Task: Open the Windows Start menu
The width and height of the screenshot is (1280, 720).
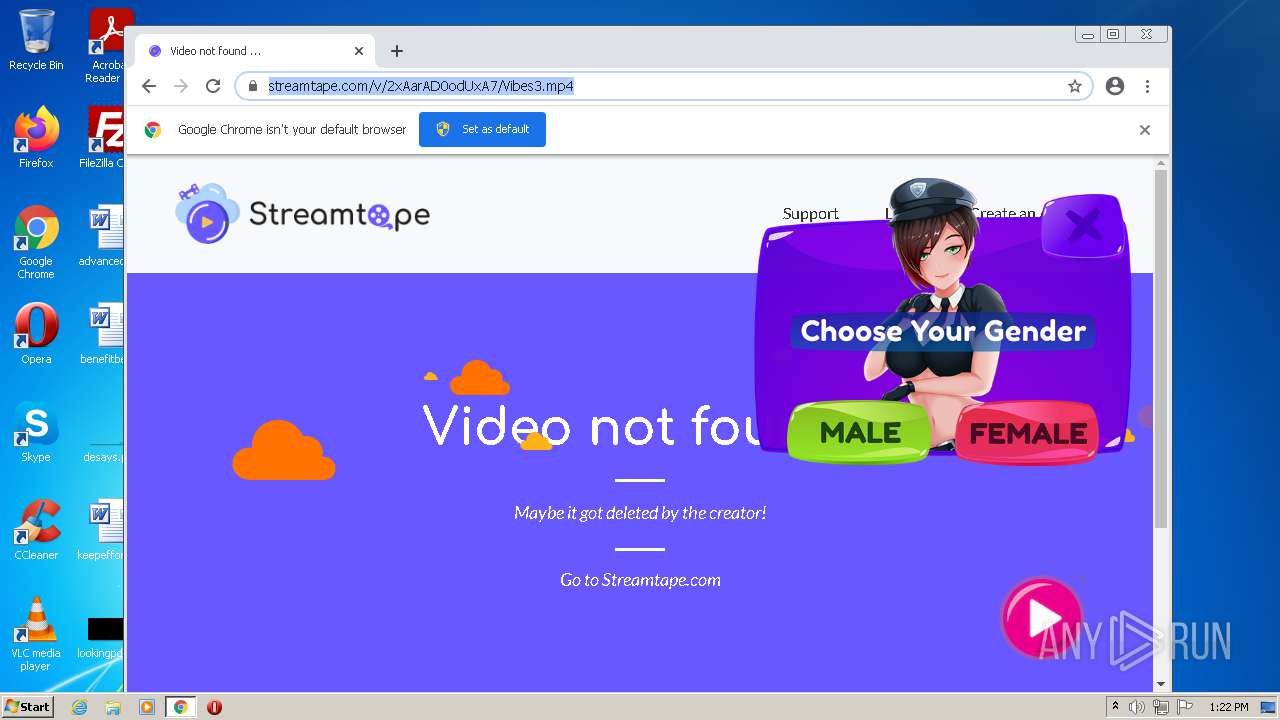Action: tap(28, 707)
